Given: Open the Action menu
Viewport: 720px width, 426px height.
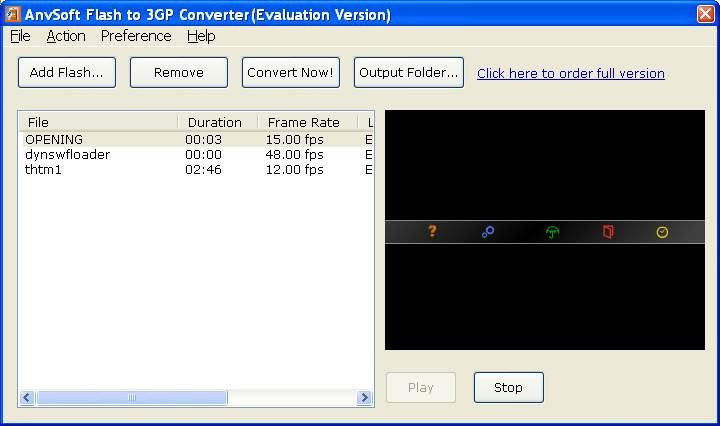Looking at the screenshot, I should coord(66,36).
